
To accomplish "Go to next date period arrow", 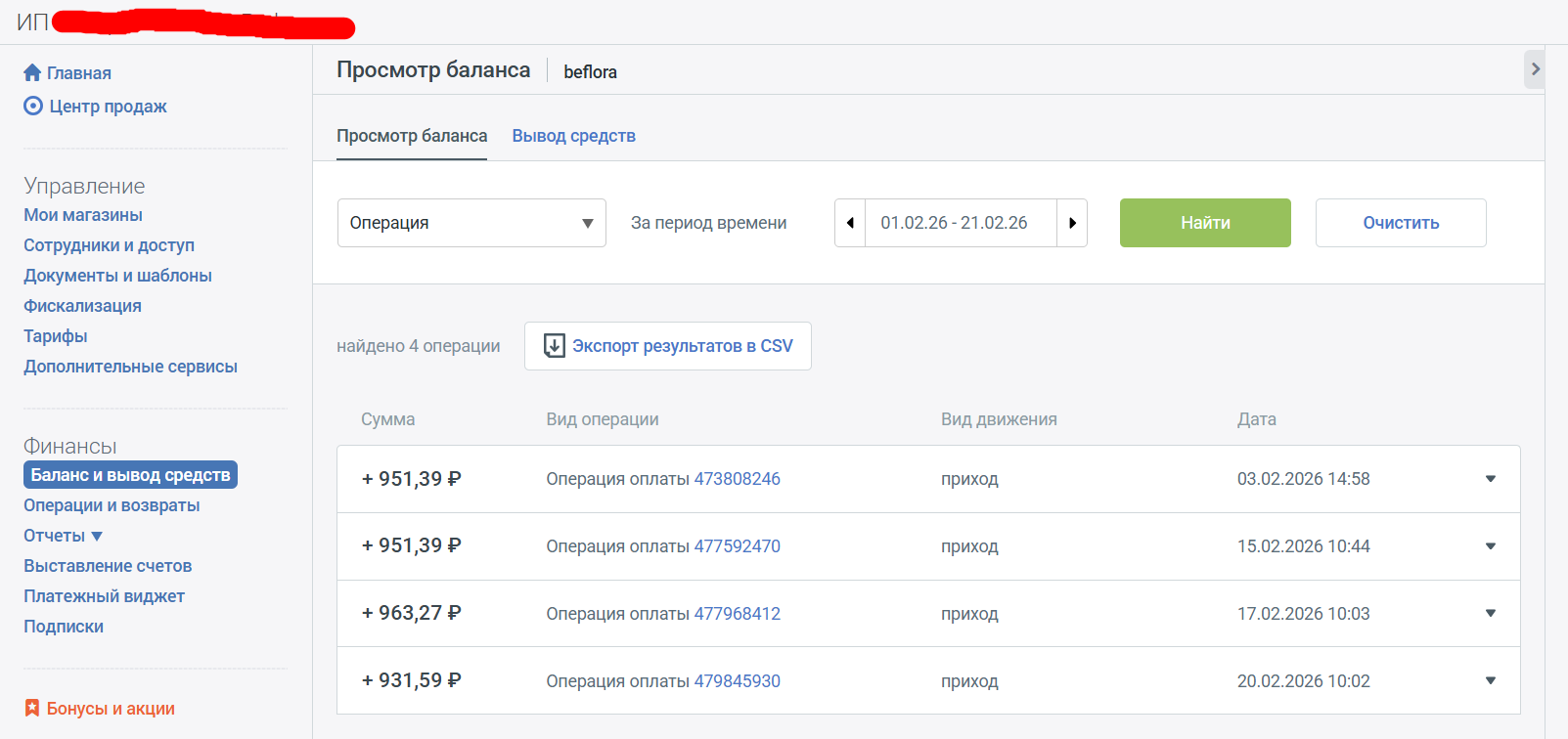I will click(x=1072, y=223).
